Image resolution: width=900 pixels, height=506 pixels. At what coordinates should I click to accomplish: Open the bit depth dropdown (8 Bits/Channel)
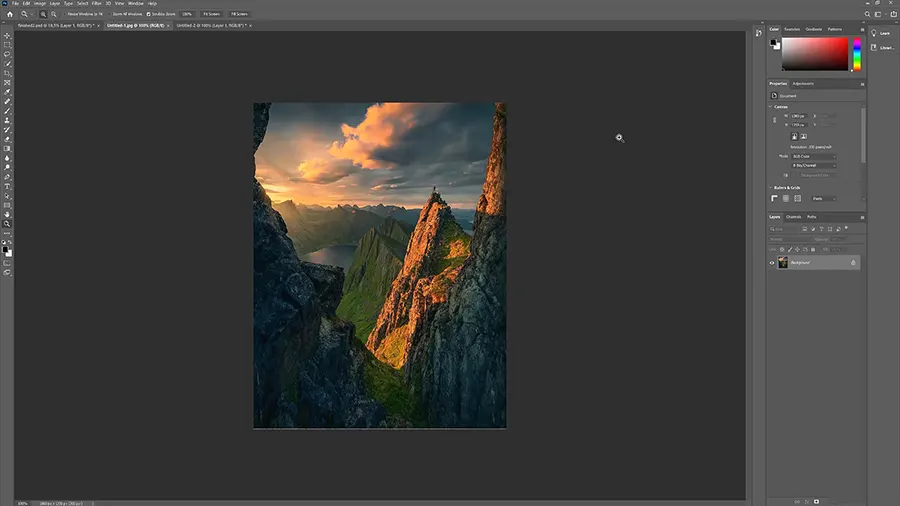point(813,164)
